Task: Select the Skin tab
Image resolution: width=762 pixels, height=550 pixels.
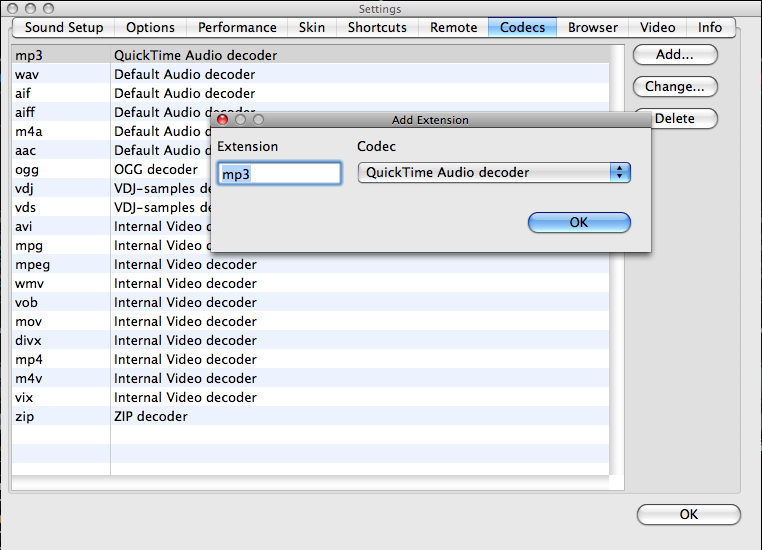Action: click(x=312, y=27)
